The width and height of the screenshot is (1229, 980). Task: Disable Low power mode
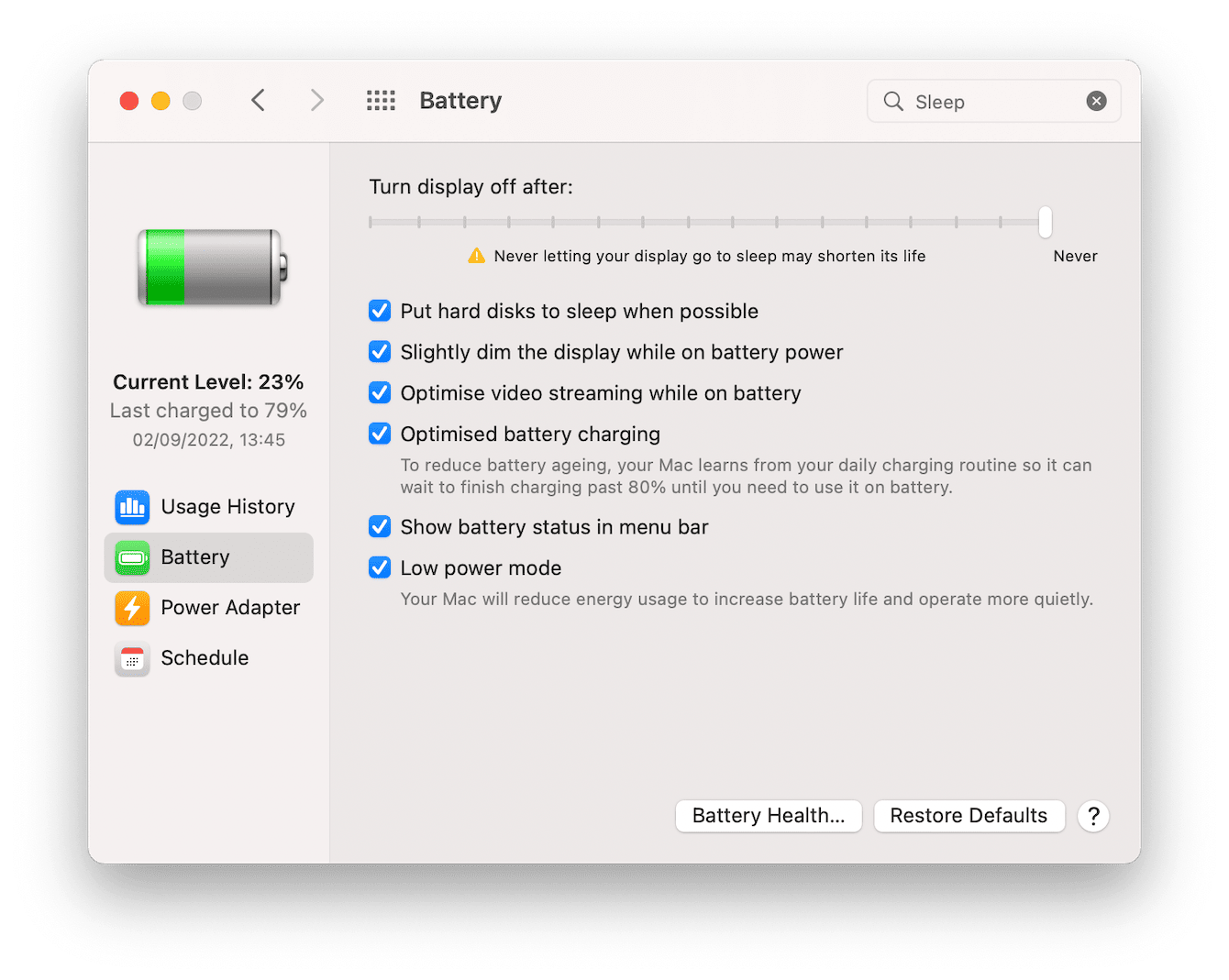pyautogui.click(x=379, y=567)
